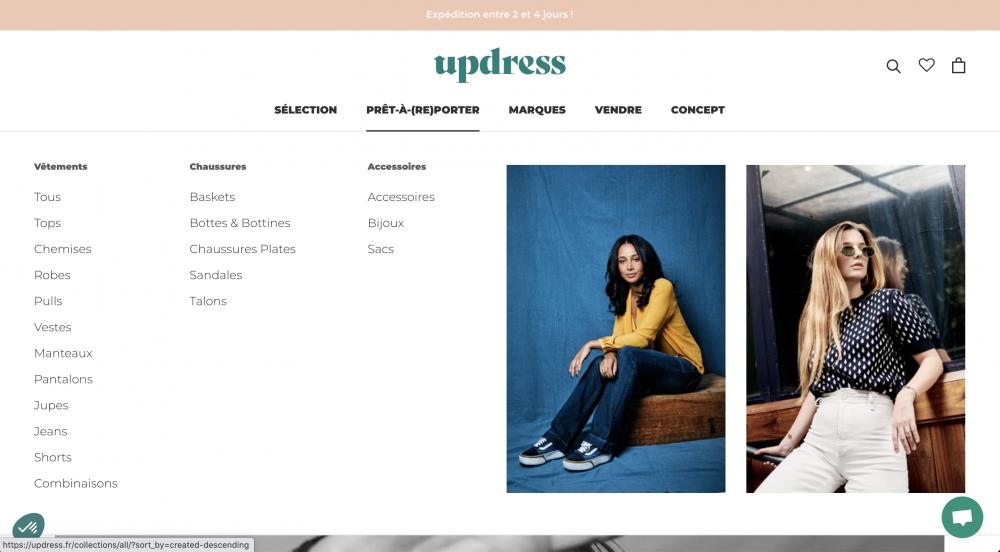The width and height of the screenshot is (1000, 552).
Task: Open the search magnifier icon
Action: pos(893,66)
